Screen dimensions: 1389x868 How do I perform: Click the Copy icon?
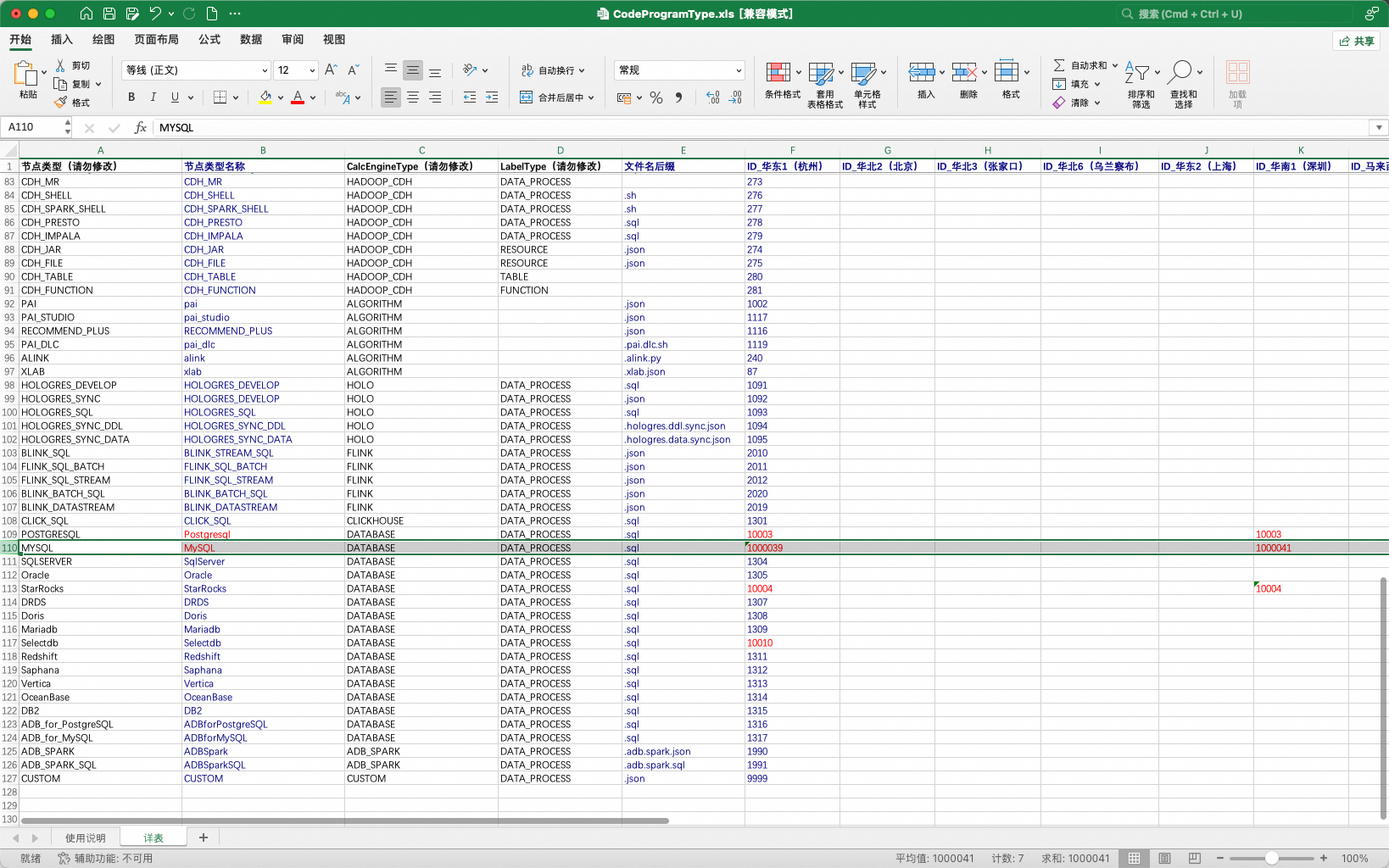tap(60, 84)
